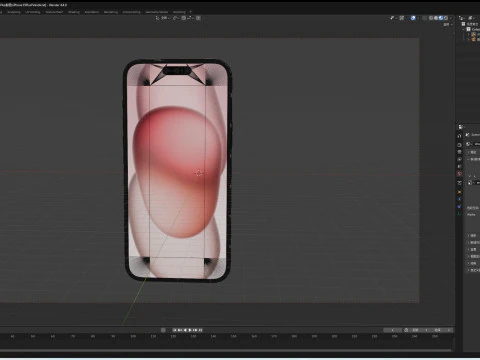480x360 pixels.
Task: Open the outliner display mode dropdown
Action: 472,18
